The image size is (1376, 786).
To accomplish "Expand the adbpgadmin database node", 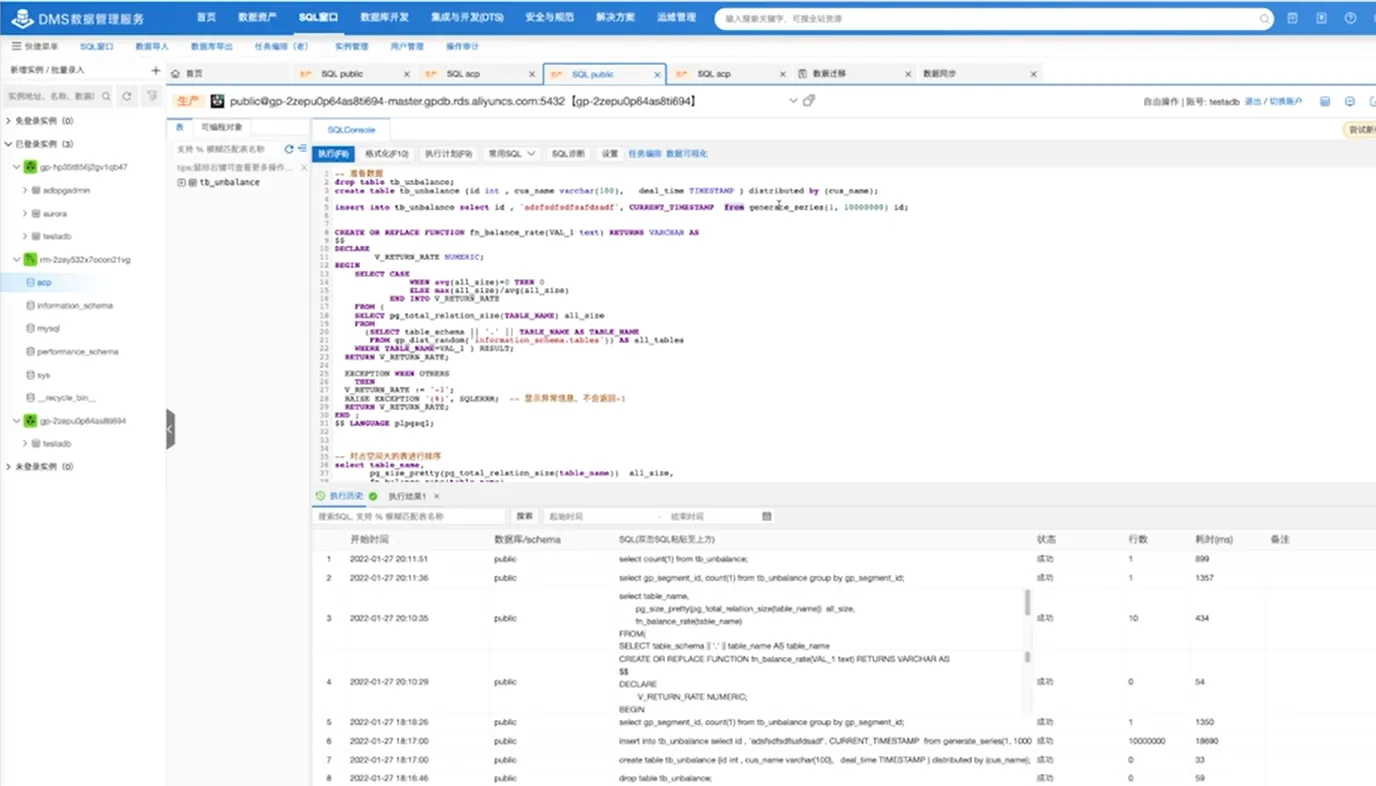I will coord(25,190).
